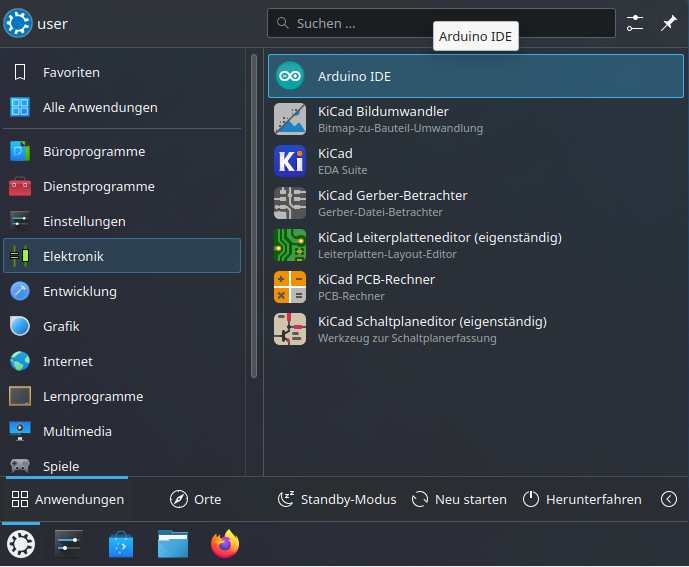This screenshot has height=567, width=689.
Task: Choose the Multimedia monitor icon
Action: [20, 431]
